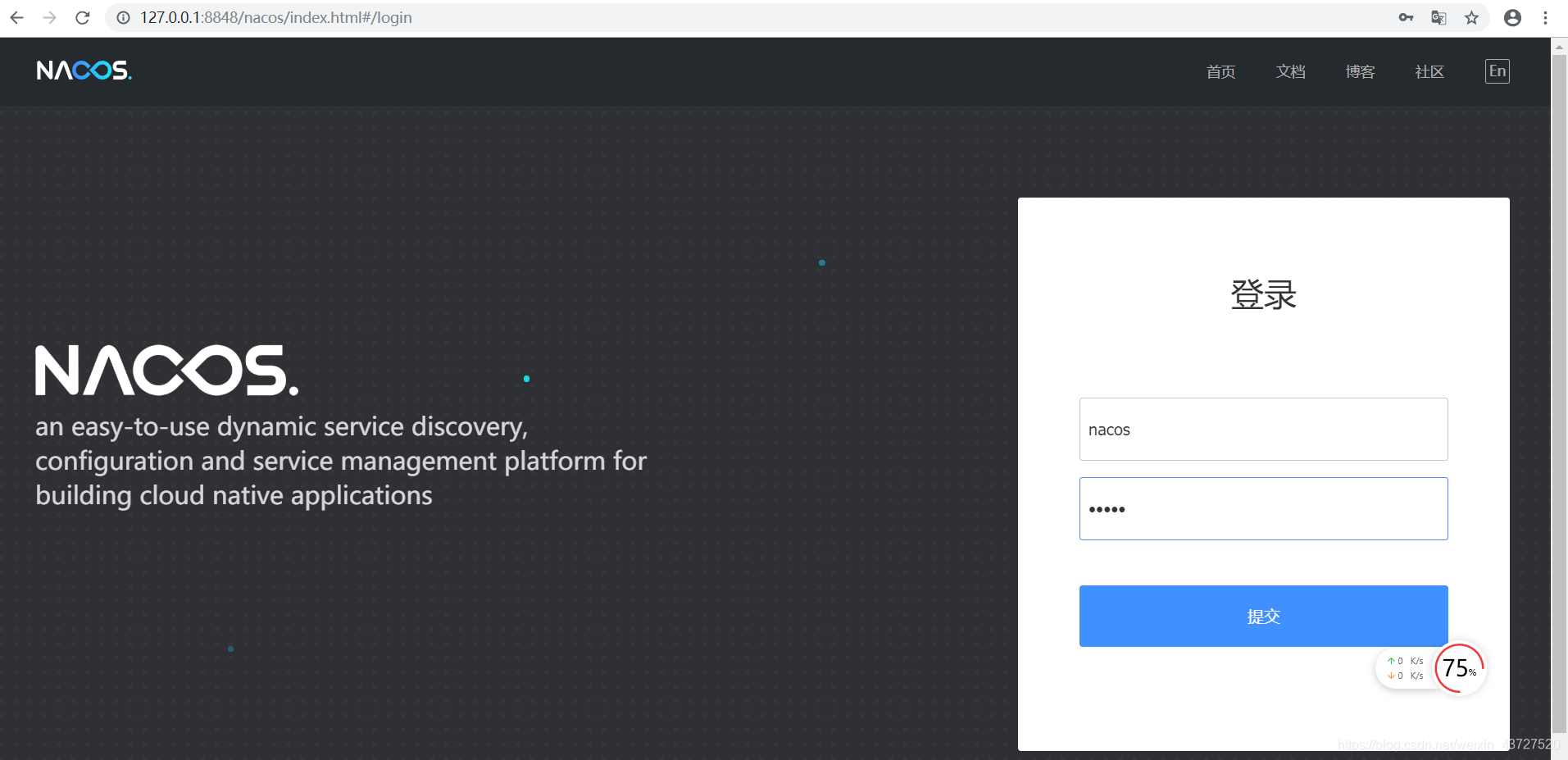The height and width of the screenshot is (760, 1568).
Task: Click the site info icon in address bar
Action: [123, 17]
